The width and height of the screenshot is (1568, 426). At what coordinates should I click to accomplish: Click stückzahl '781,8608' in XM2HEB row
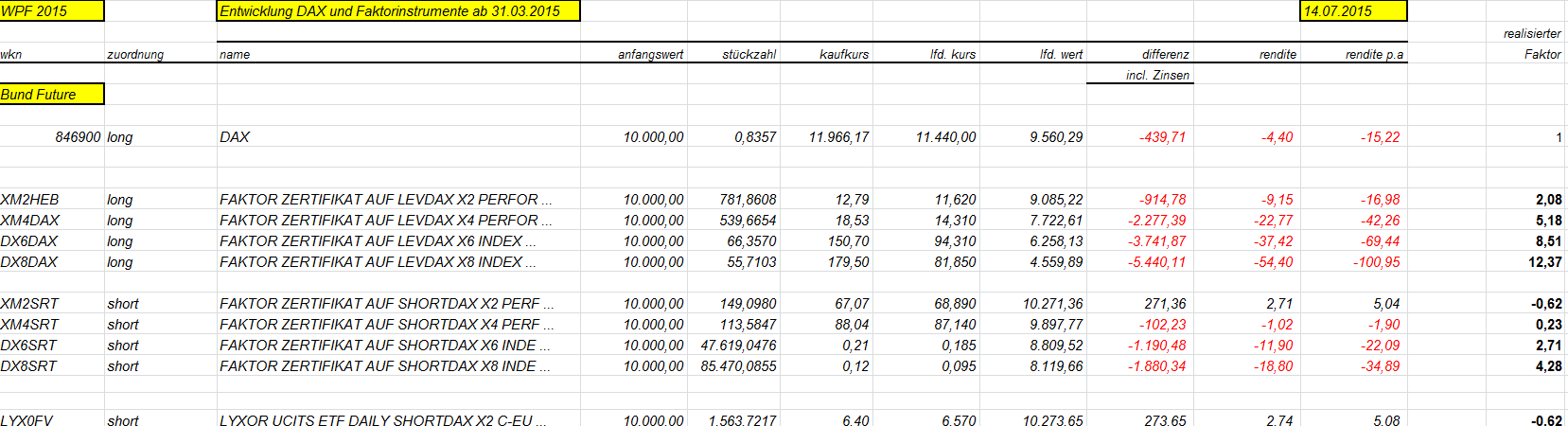click(x=748, y=200)
